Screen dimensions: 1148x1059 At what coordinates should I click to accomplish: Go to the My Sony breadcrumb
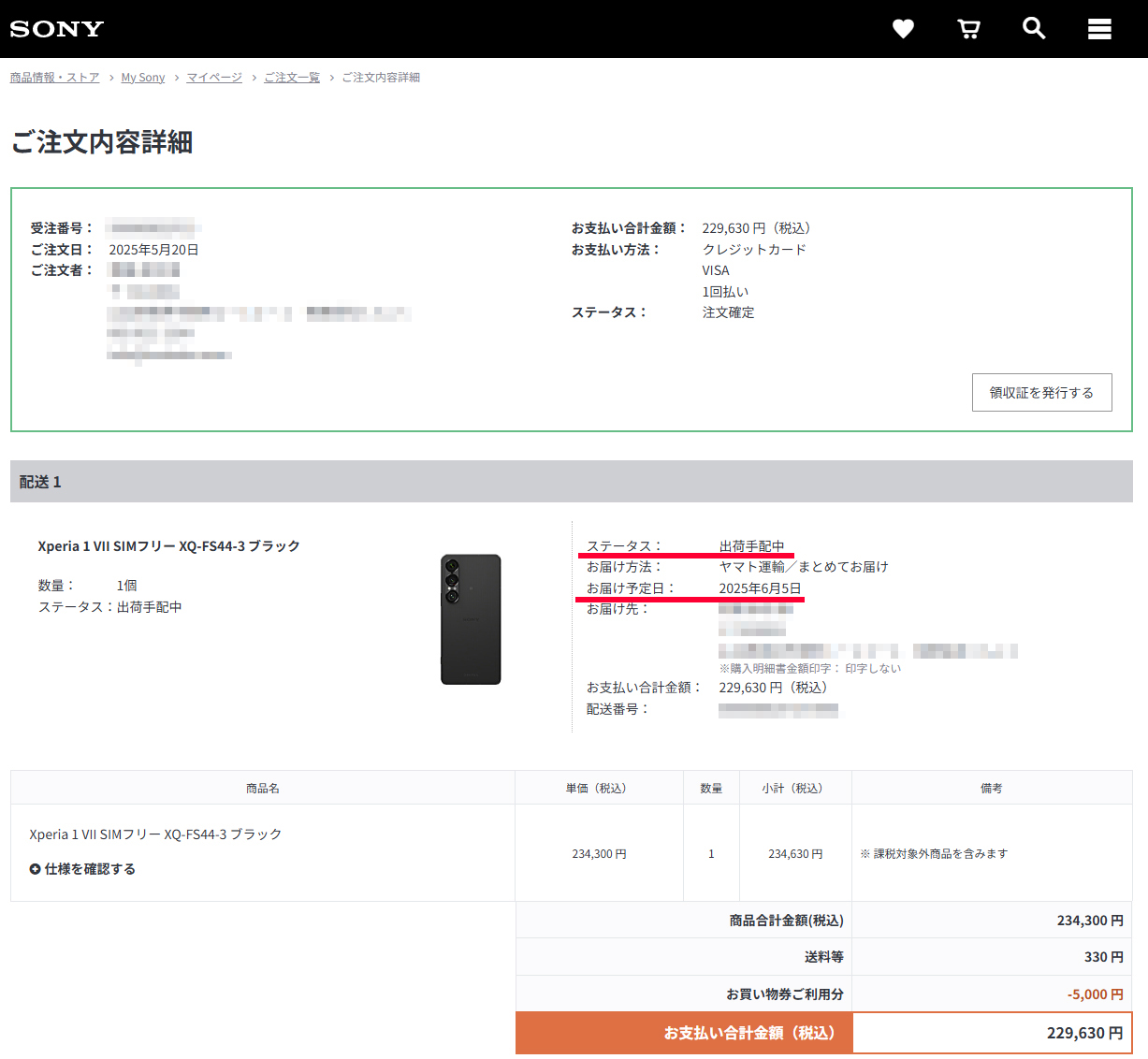pyautogui.click(x=143, y=78)
